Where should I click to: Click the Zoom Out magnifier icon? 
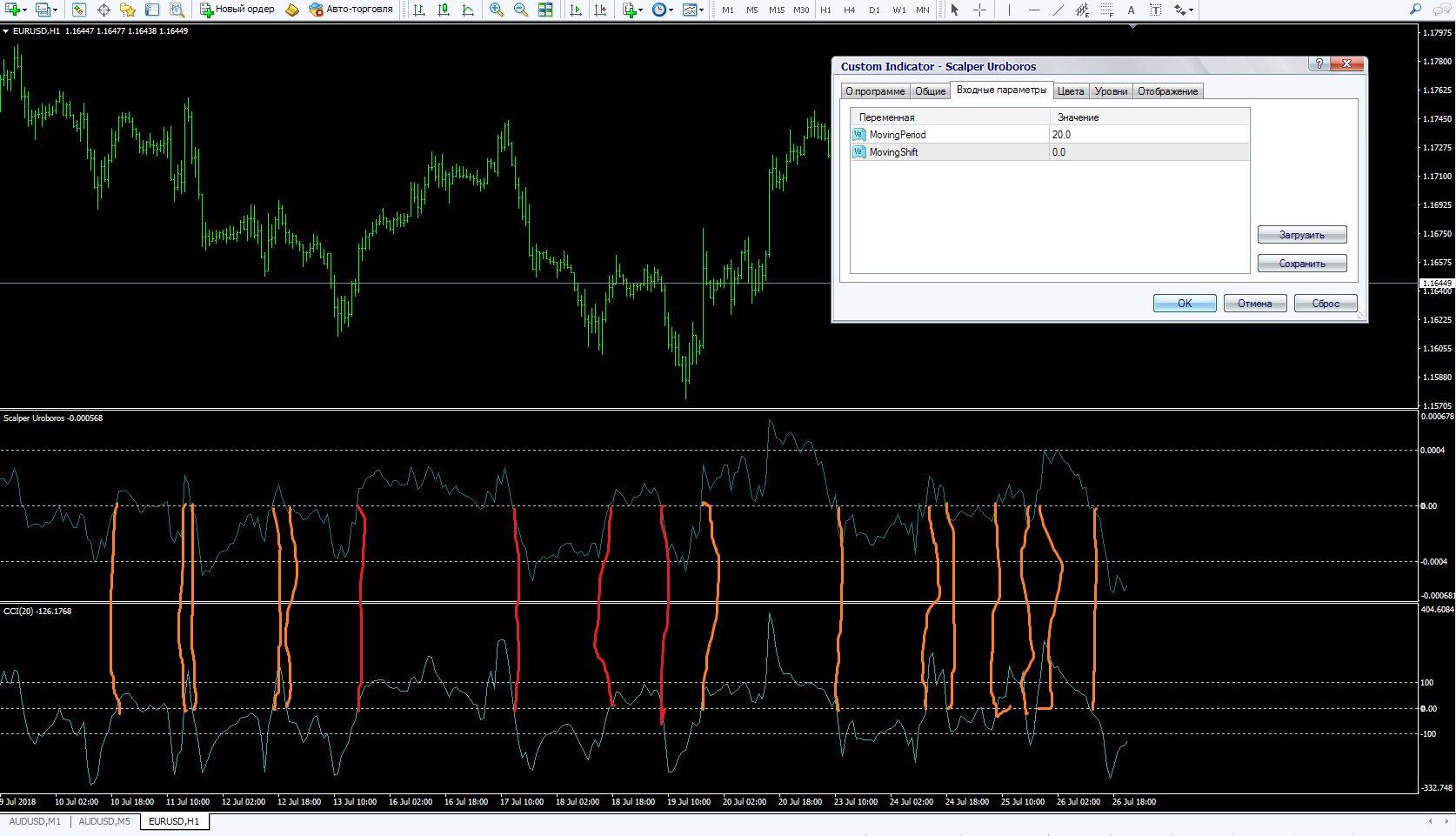521,10
